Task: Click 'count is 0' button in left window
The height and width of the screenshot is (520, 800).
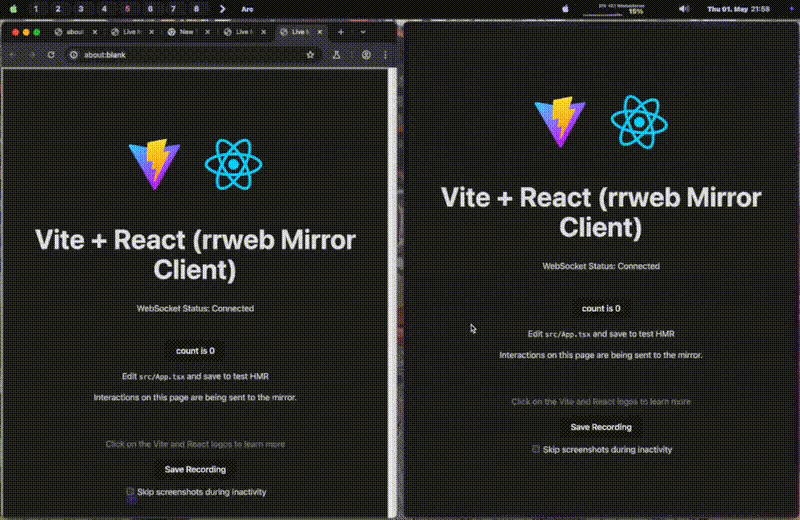Action: (x=195, y=351)
